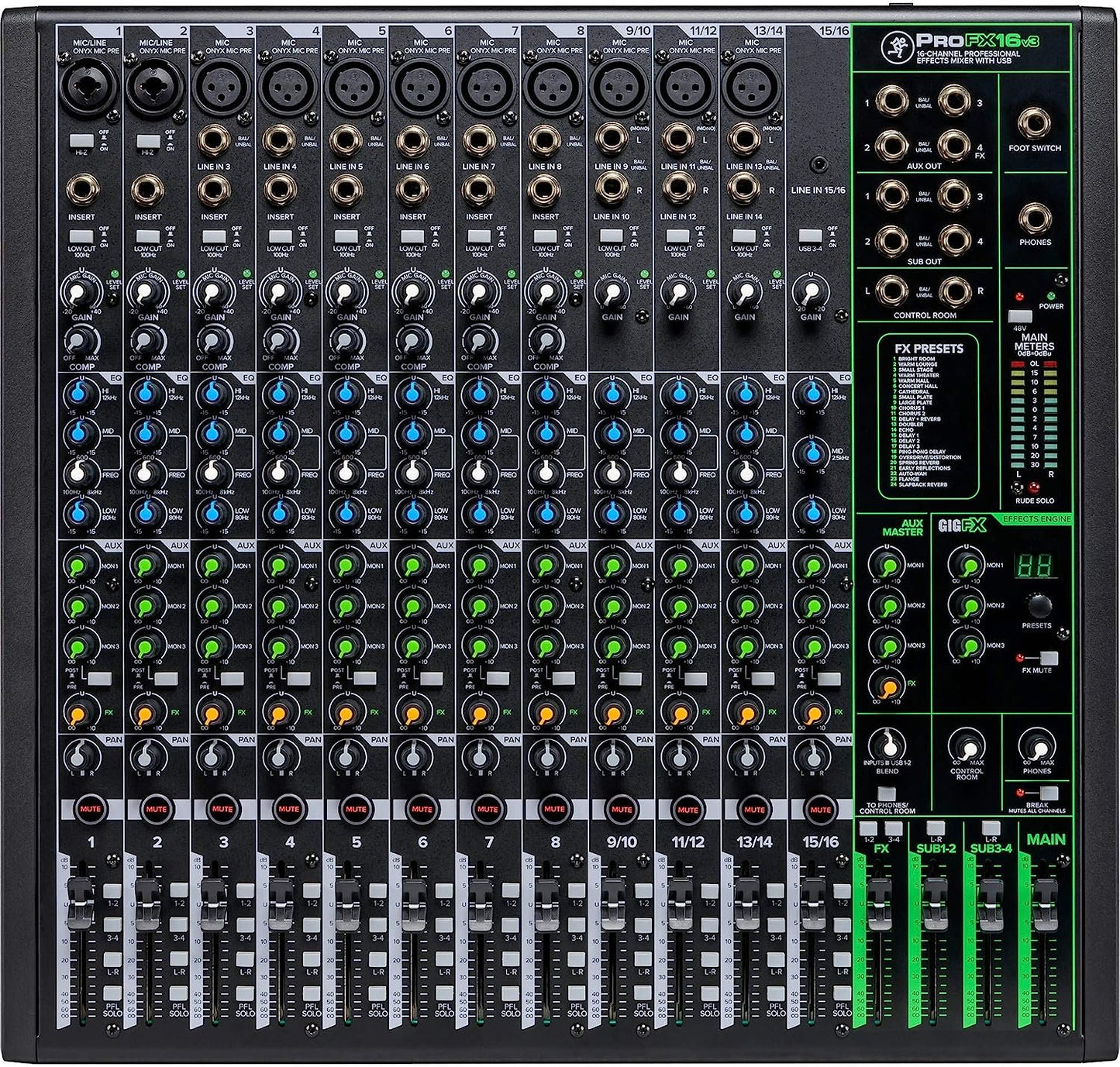Click the AUX OUT 4 FX jack

point(953,145)
